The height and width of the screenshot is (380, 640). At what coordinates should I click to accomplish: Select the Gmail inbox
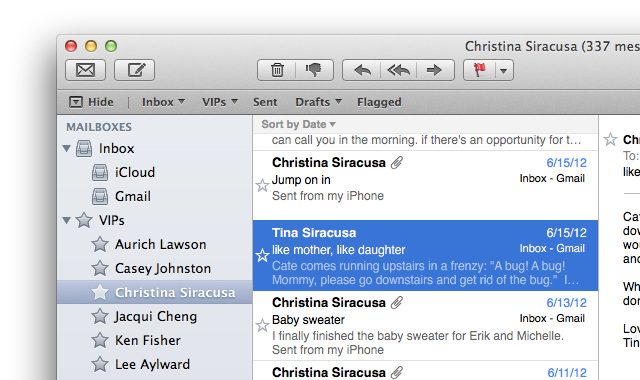(x=155, y=196)
